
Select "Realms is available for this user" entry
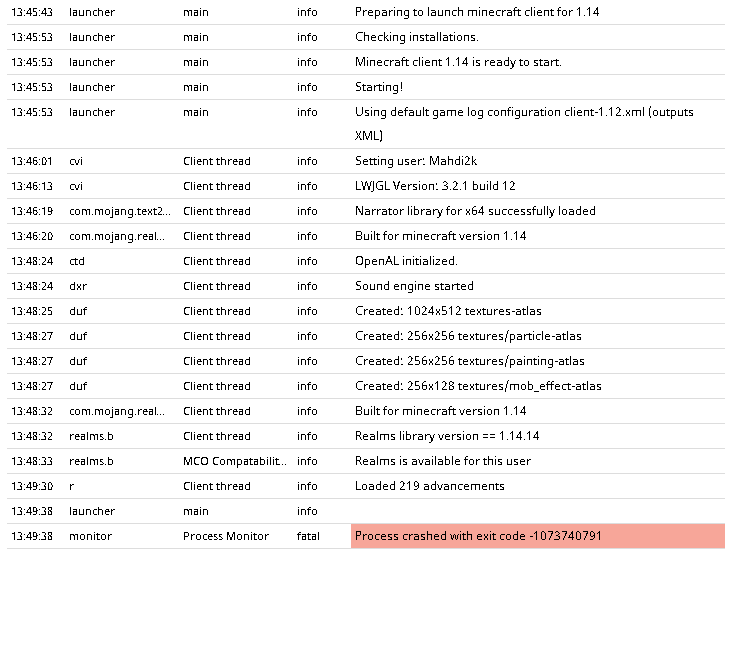[x=442, y=461]
